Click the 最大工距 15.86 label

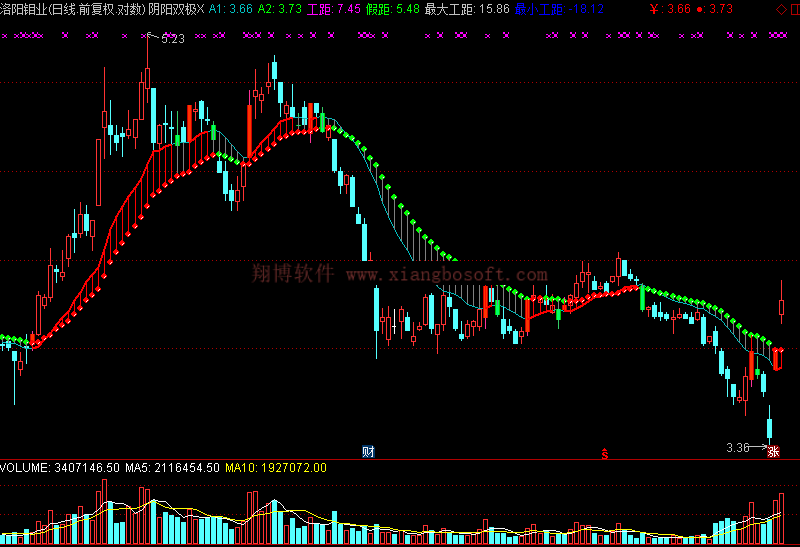(x=466, y=9)
